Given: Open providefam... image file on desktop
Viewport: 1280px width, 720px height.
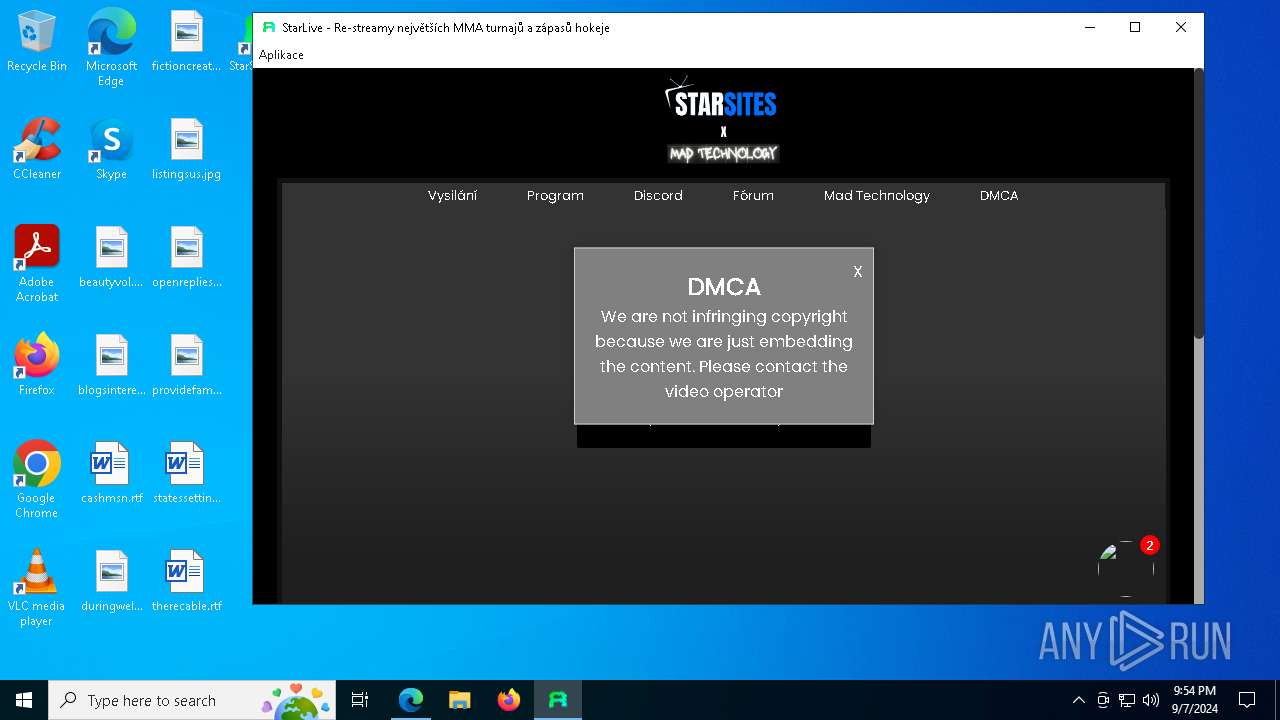Looking at the screenshot, I should coord(186,366).
